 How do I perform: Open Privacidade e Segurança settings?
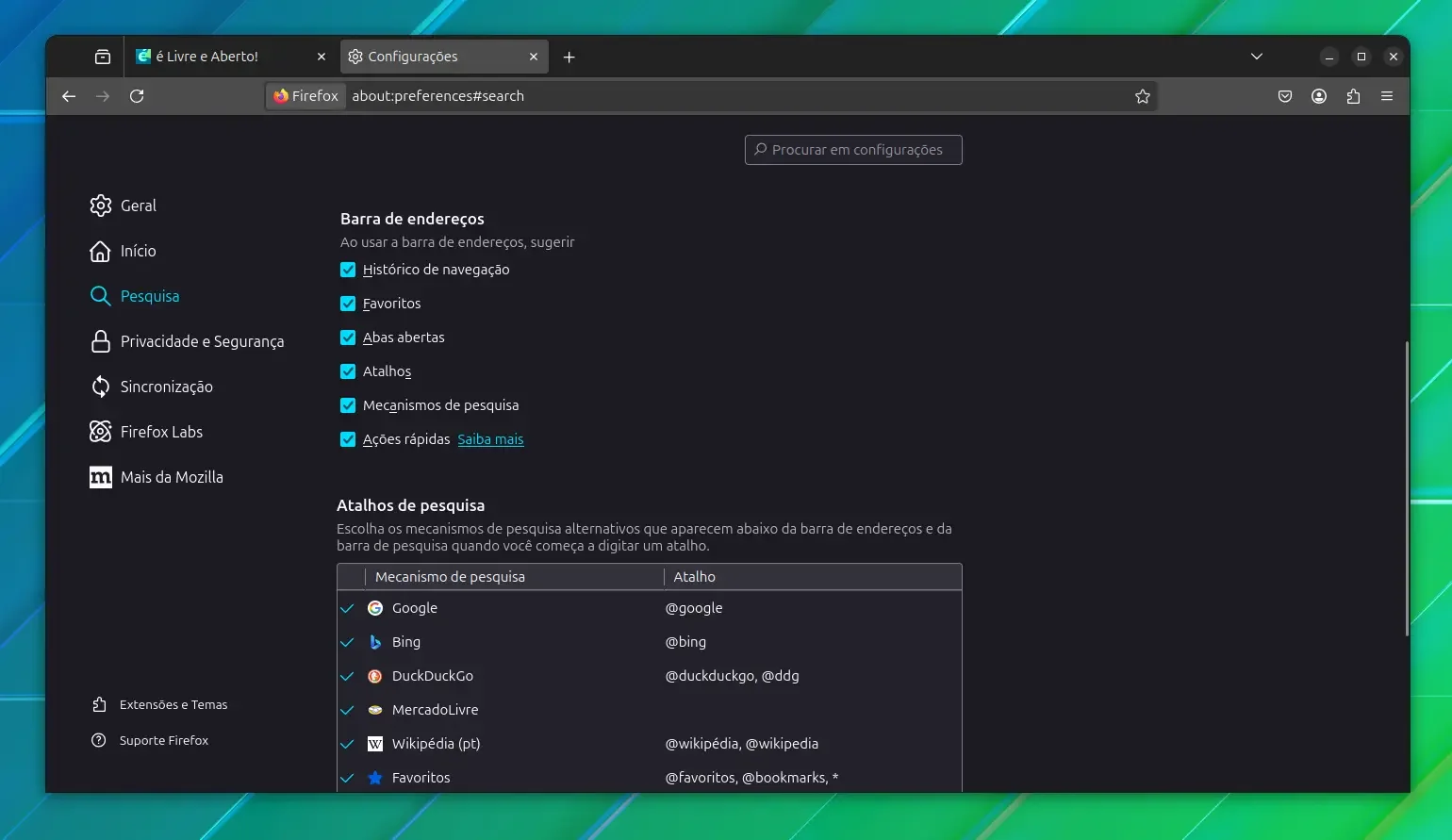pyautogui.click(x=202, y=341)
